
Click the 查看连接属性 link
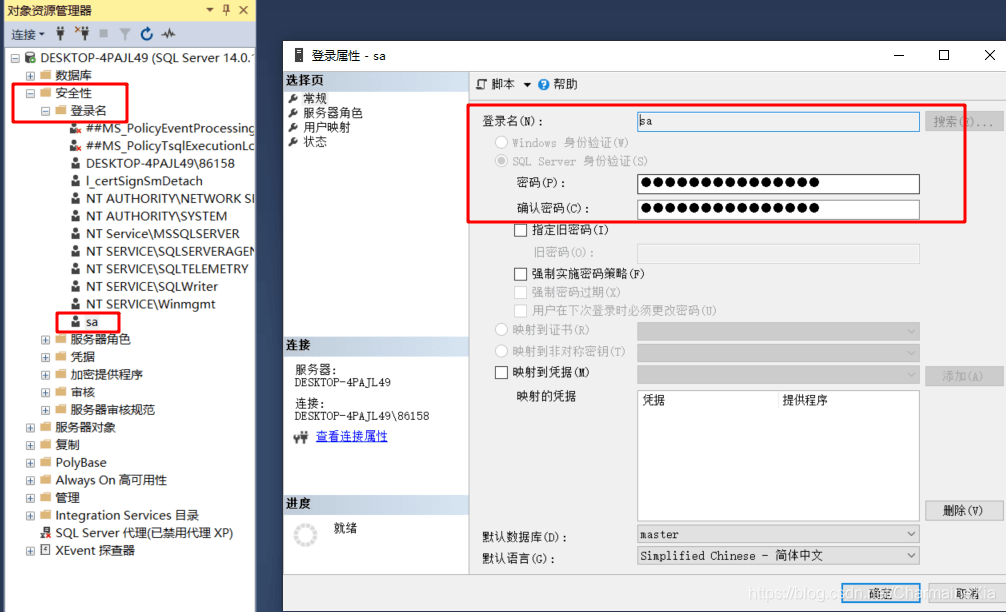(x=351, y=437)
